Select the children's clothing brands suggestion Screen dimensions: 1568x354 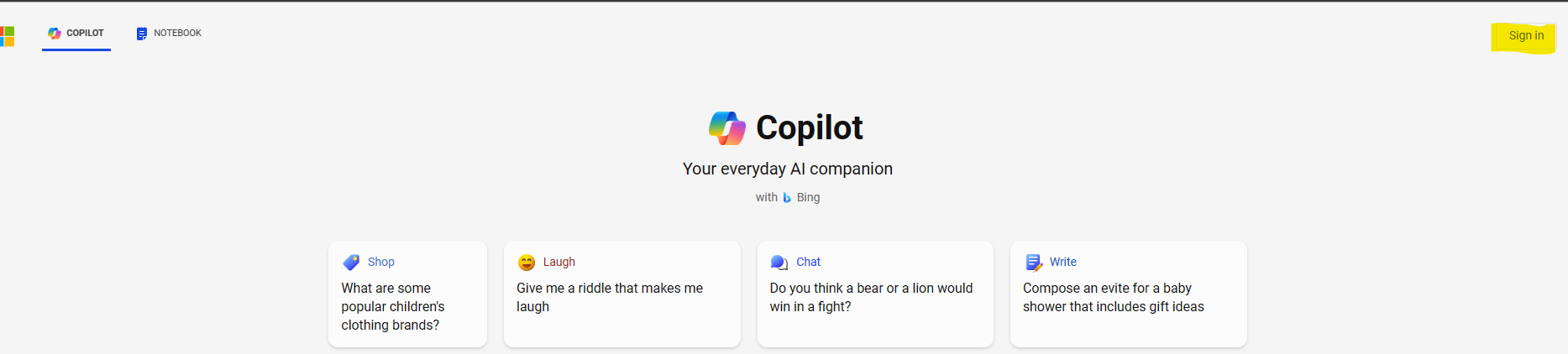point(407,294)
